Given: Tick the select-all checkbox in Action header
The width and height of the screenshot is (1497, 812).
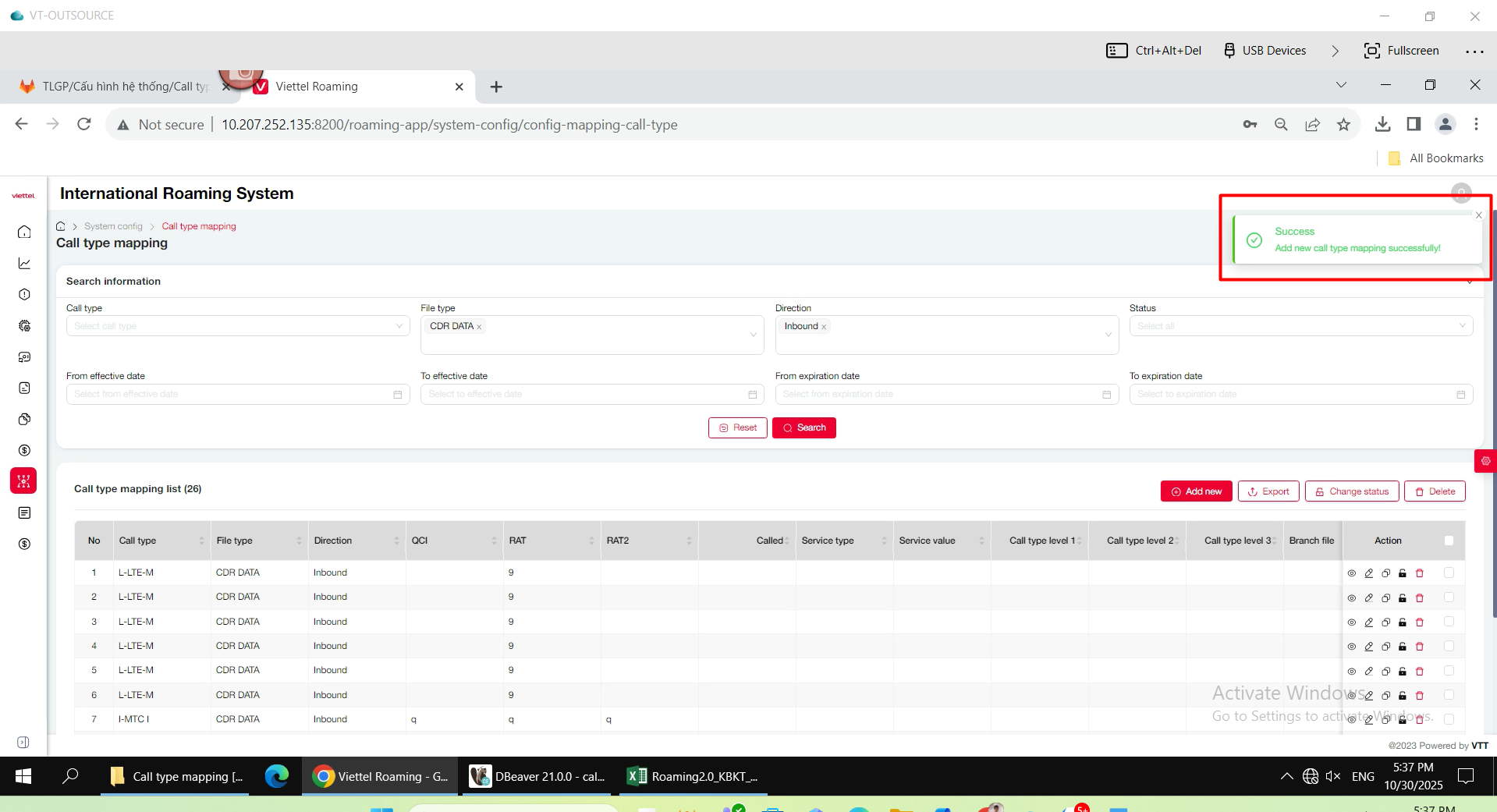Looking at the screenshot, I should [x=1449, y=541].
